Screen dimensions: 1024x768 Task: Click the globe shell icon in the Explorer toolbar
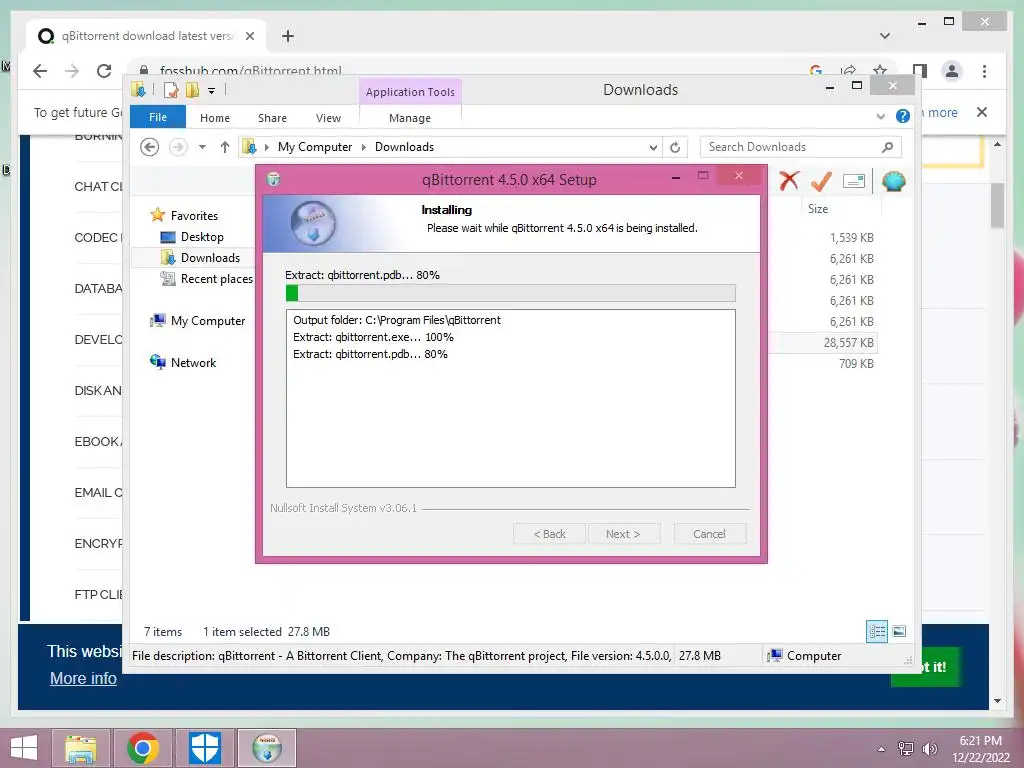coord(893,181)
